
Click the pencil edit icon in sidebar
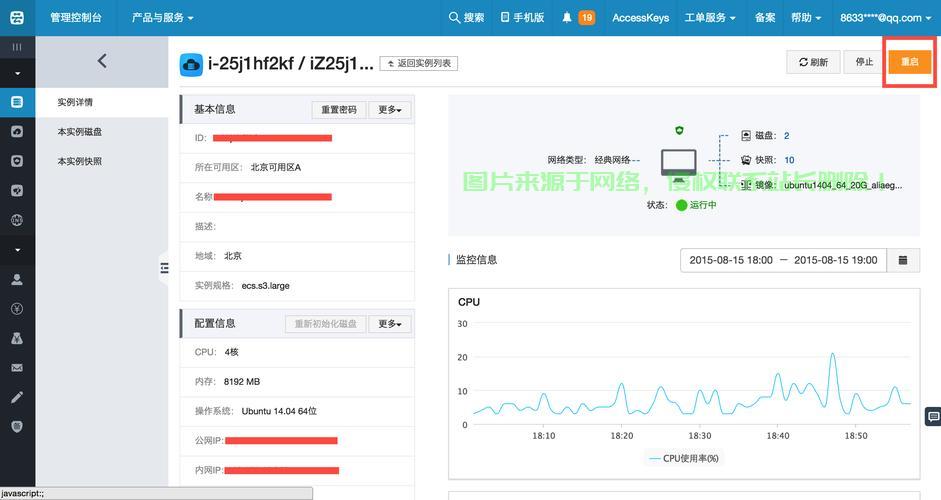click(x=17, y=397)
